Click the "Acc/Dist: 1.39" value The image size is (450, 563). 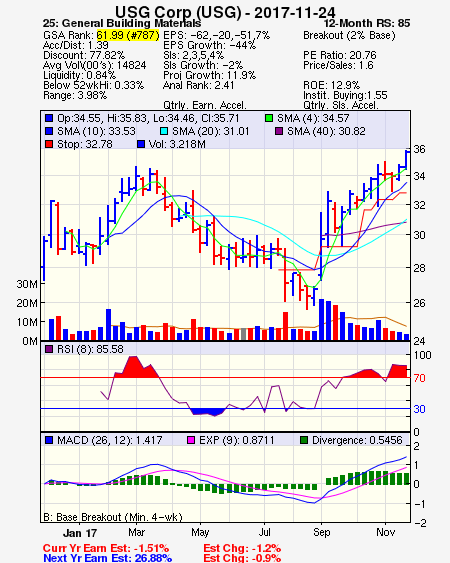point(76,45)
